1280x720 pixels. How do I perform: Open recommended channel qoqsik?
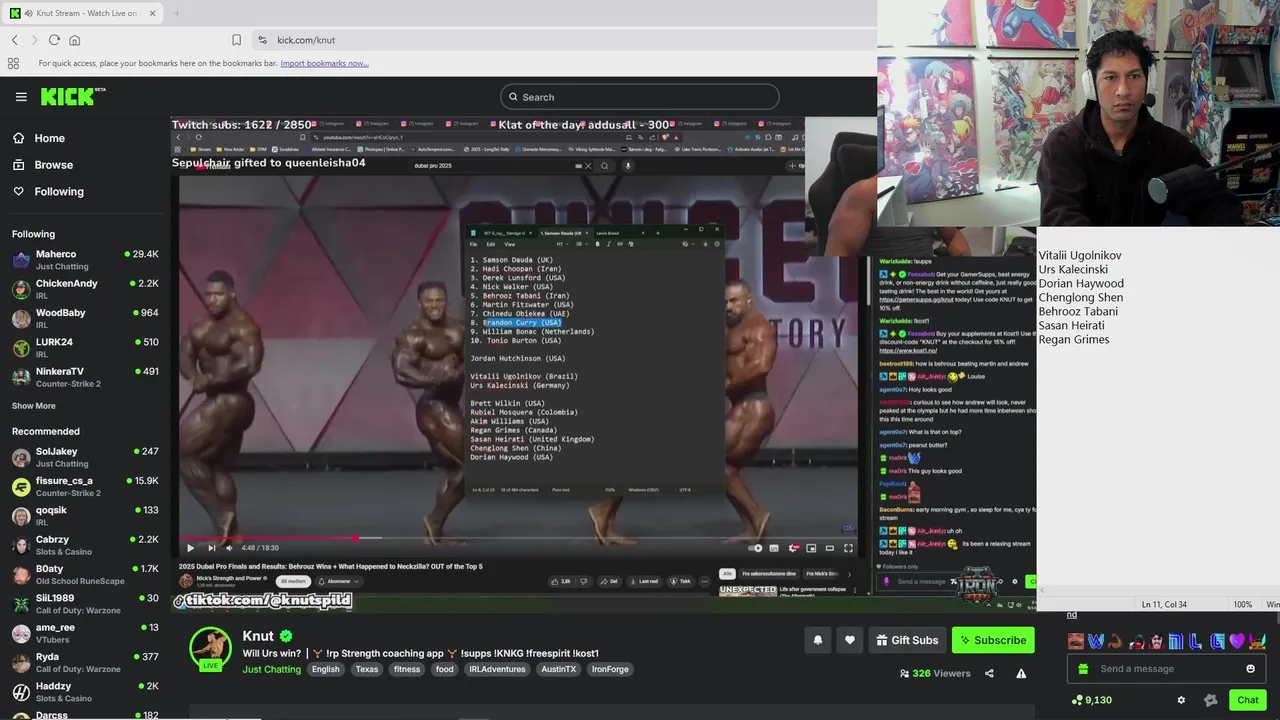(x=85, y=515)
